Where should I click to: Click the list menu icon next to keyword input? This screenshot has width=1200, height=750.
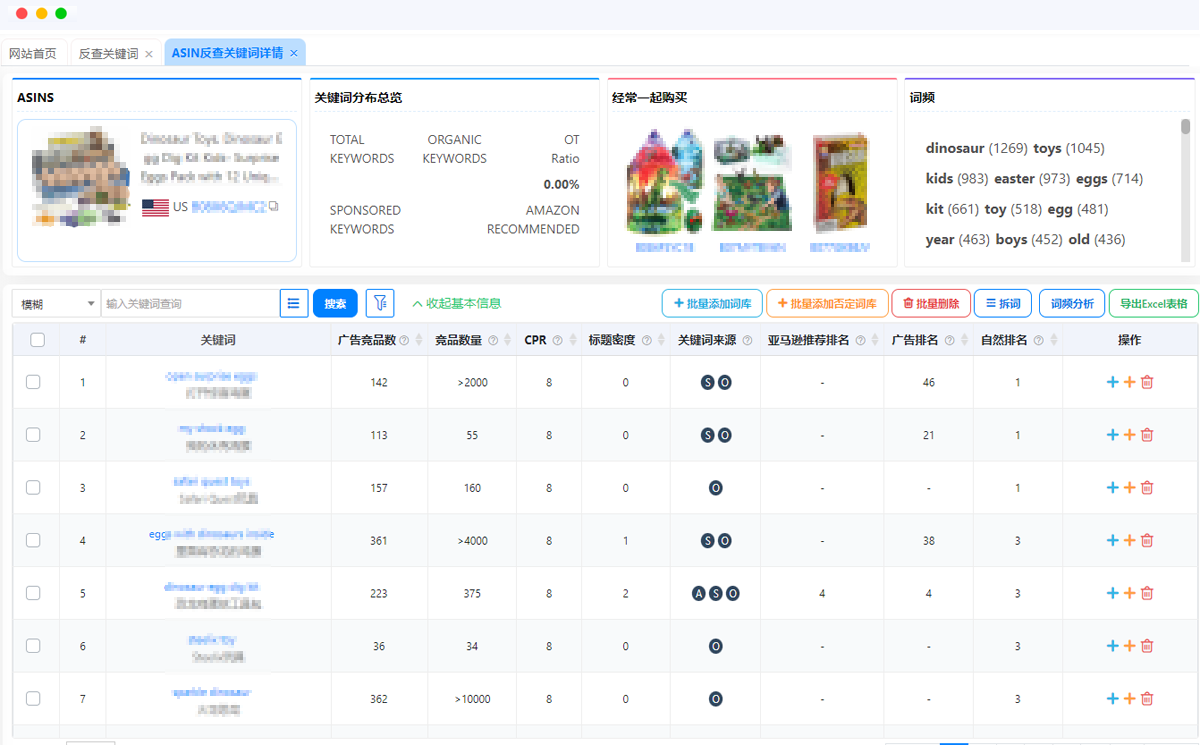[294, 303]
